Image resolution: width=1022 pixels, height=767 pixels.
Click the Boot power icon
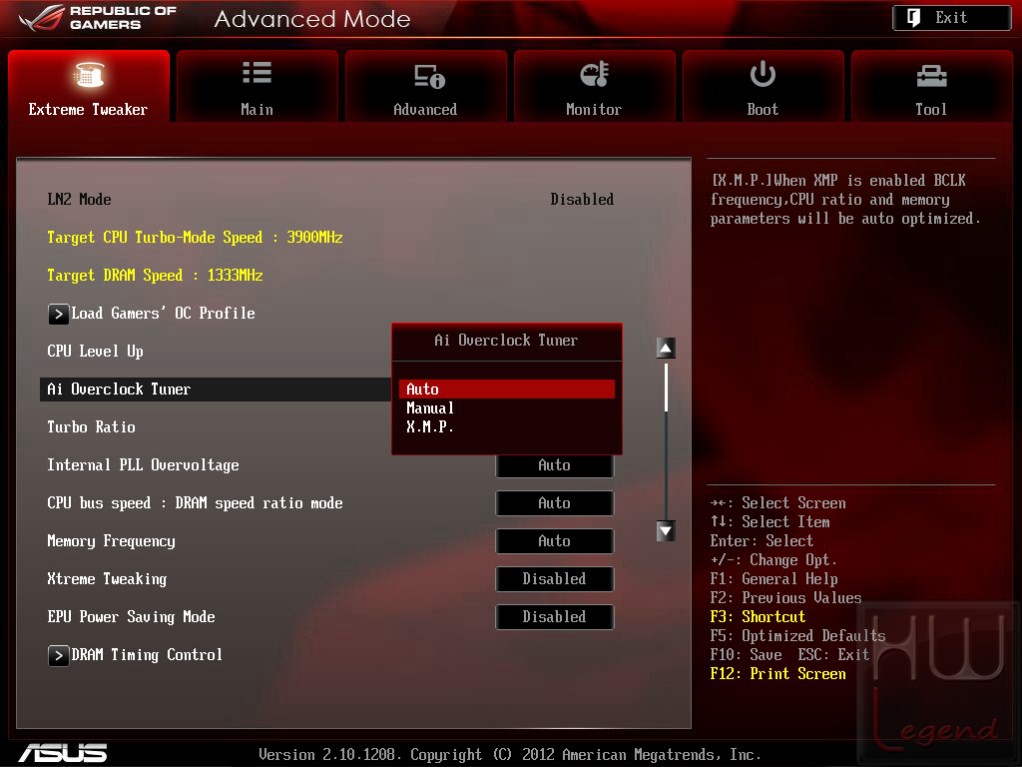tap(762, 74)
